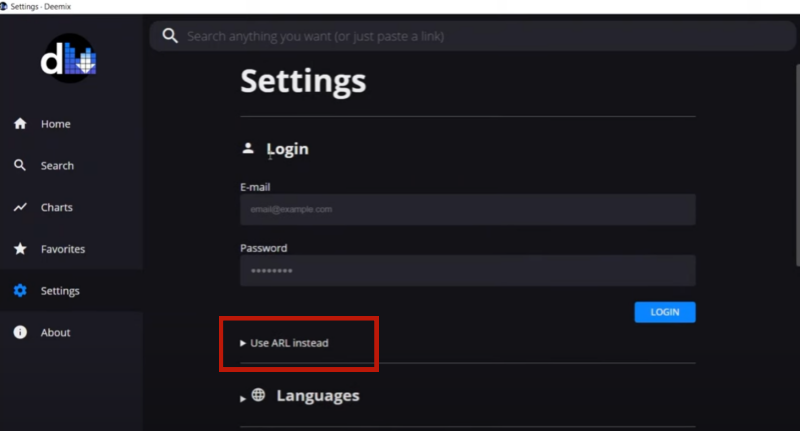Click the Charts trend line icon
Image resolution: width=800 pixels, height=431 pixels.
(20, 207)
